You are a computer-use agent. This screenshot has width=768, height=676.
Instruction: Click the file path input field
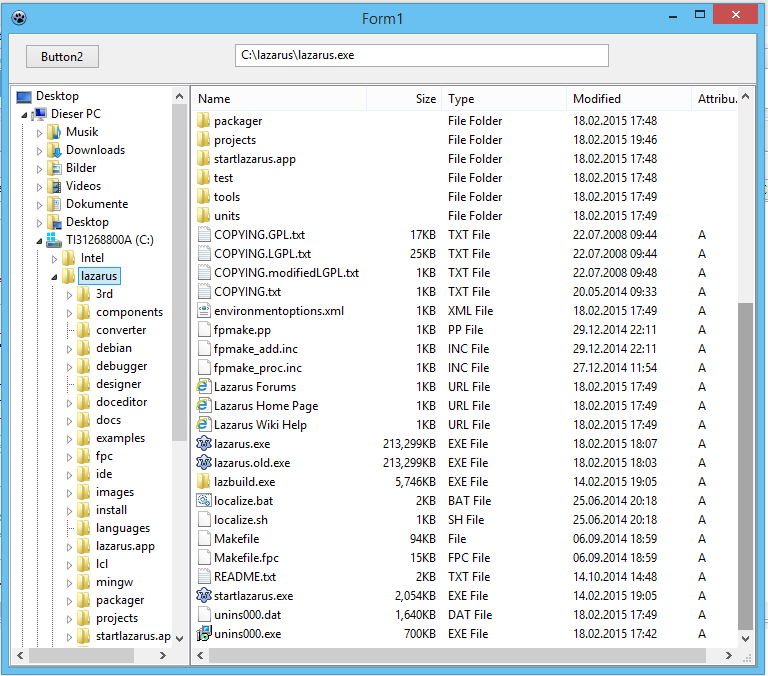pos(421,55)
